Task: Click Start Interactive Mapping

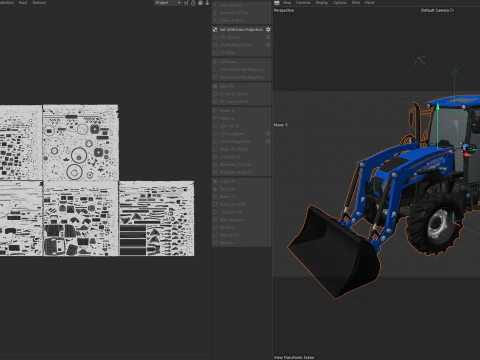Action: pyautogui.click(x=241, y=69)
